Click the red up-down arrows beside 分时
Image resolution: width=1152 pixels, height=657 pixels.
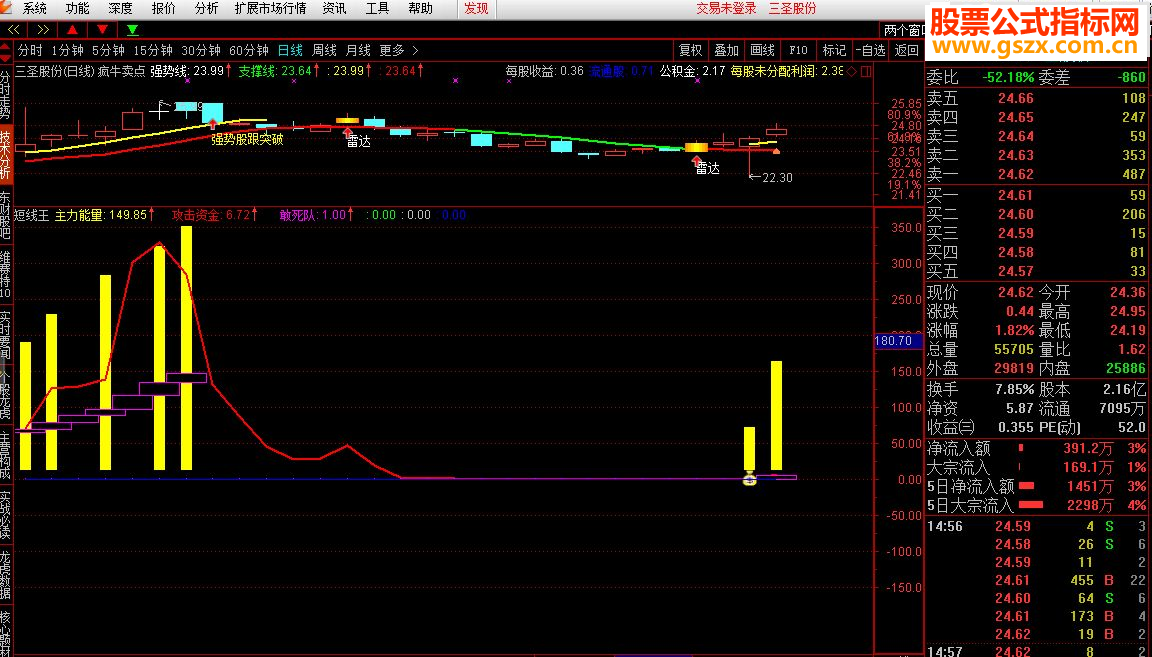tap(7, 51)
